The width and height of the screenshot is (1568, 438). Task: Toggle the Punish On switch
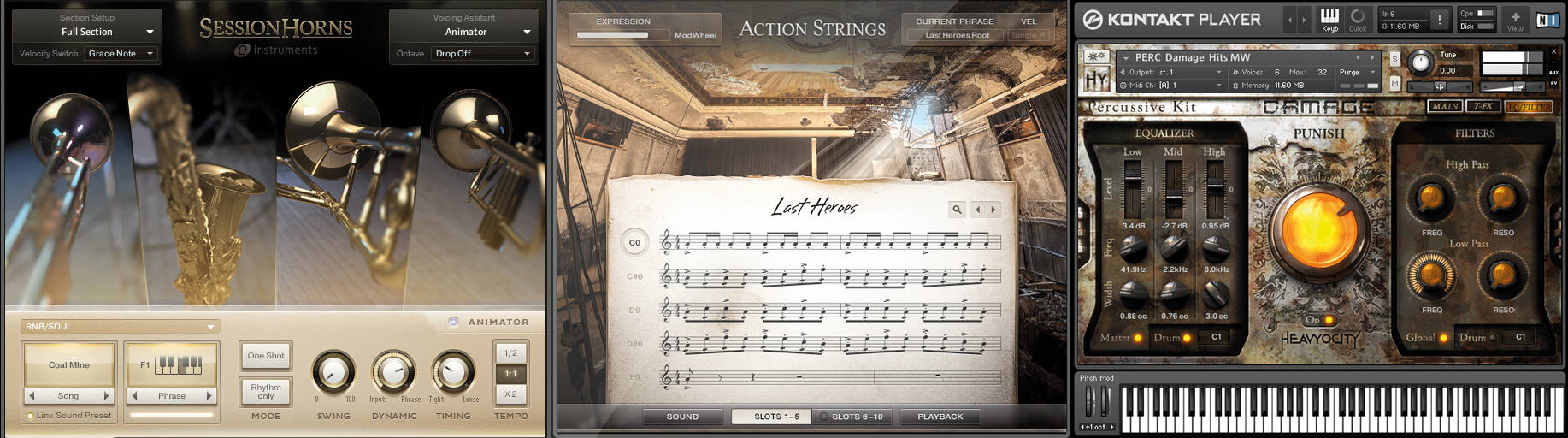tap(1319, 320)
